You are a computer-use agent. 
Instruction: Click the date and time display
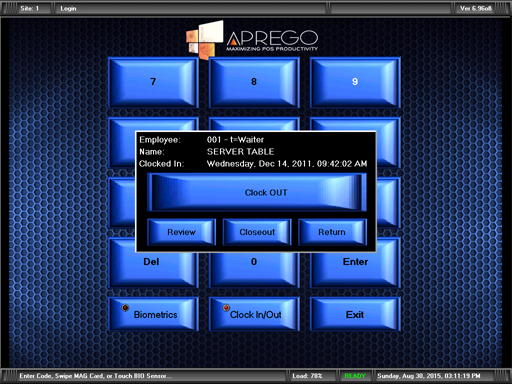click(x=429, y=376)
